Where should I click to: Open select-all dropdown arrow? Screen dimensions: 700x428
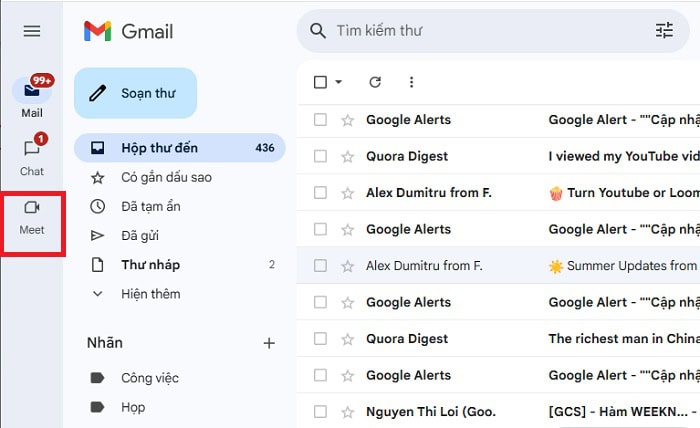click(x=339, y=82)
